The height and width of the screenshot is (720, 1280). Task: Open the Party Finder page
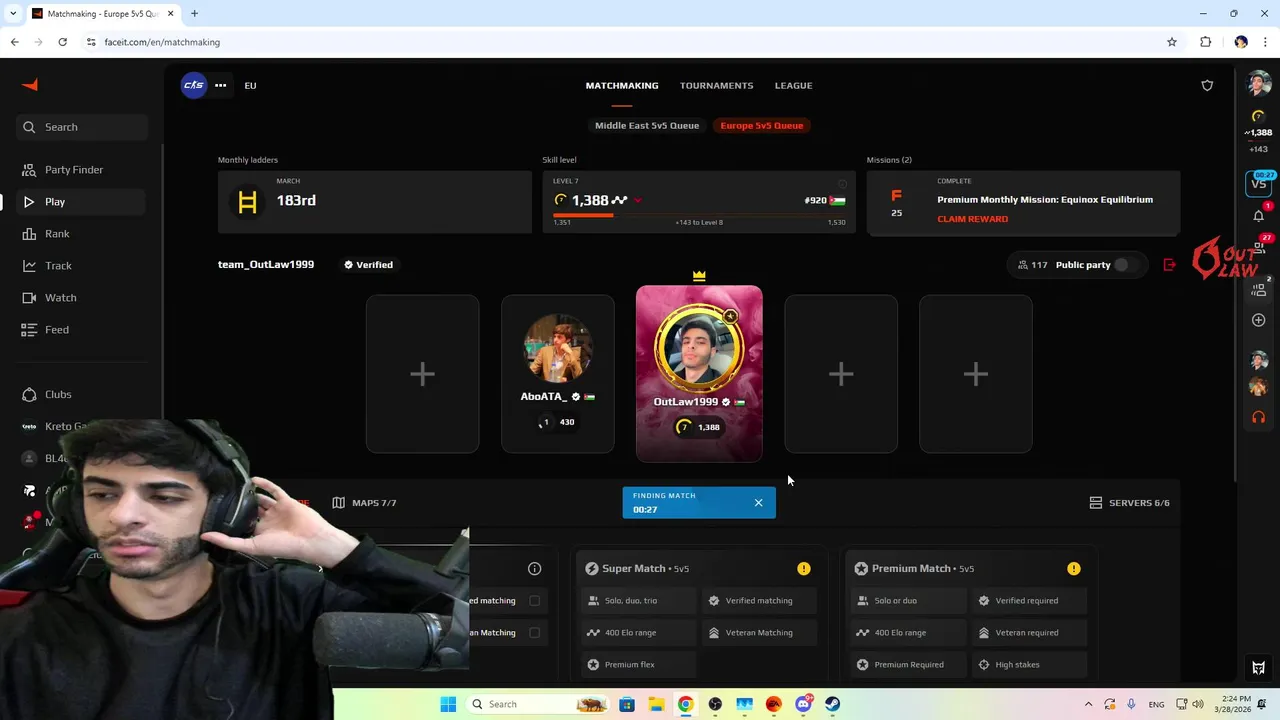pyautogui.click(x=74, y=170)
